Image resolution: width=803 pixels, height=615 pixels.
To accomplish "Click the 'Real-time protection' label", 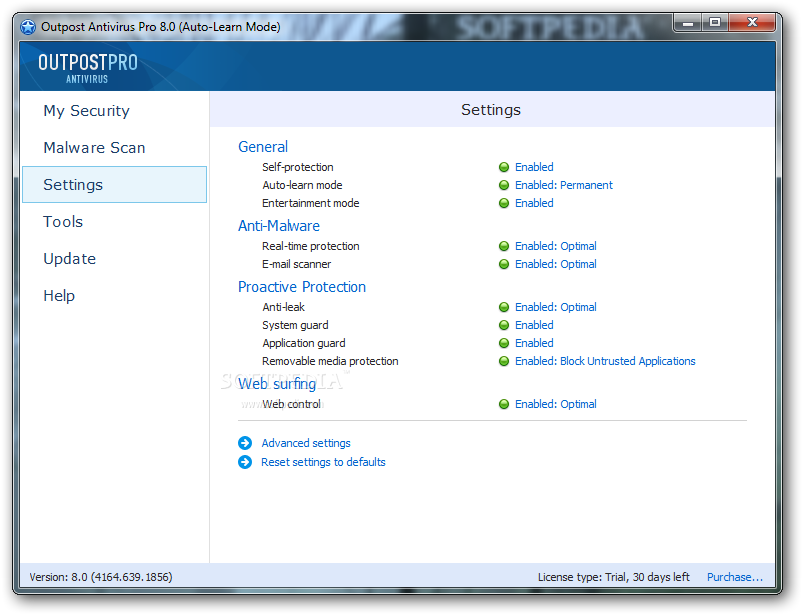I will pyautogui.click(x=310, y=246).
